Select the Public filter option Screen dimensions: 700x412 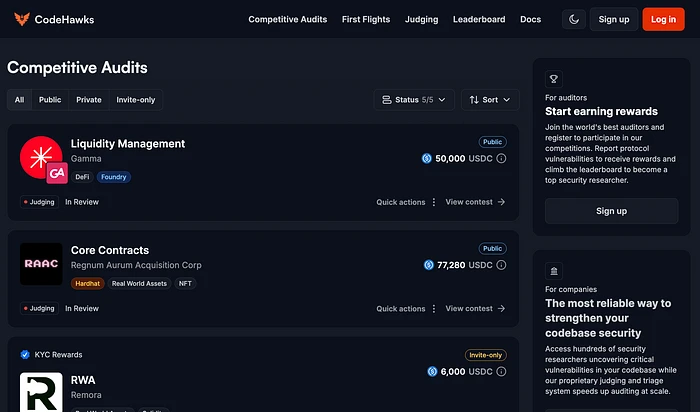click(x=50, y=100)
